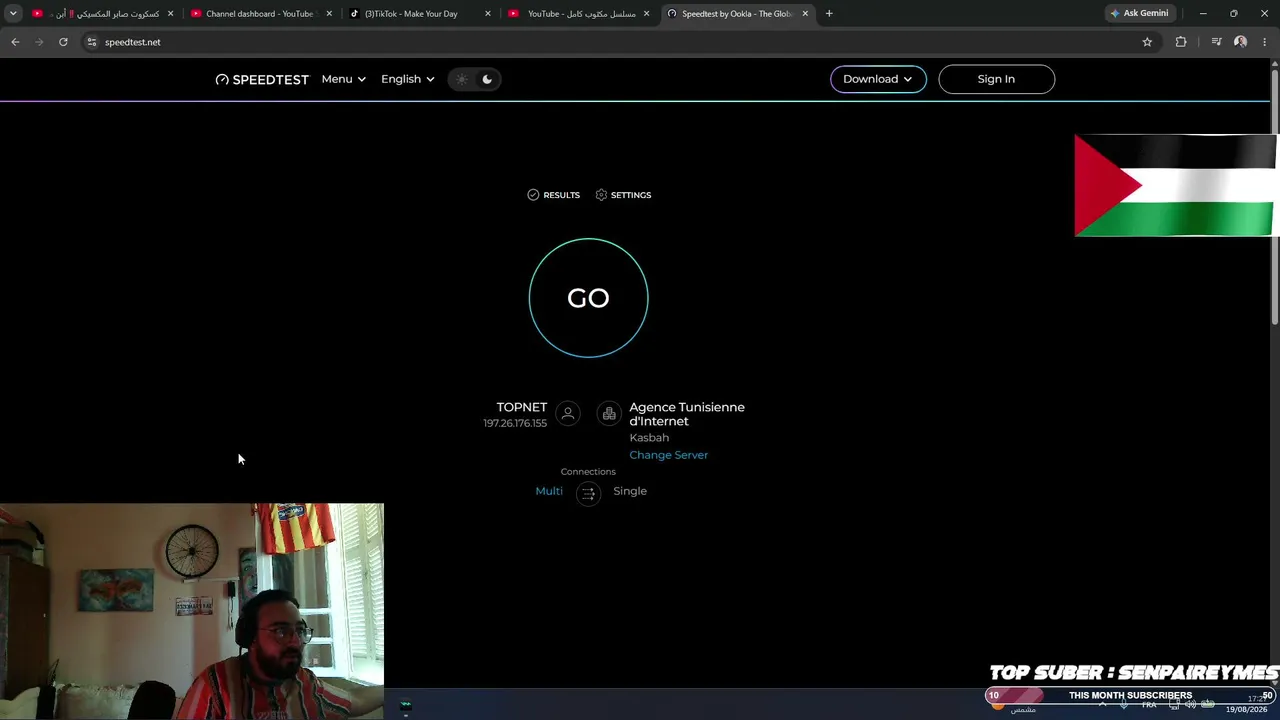Viewport: 1280px width, 720px height.
Task: Click the Agence Tunisienne d'Internet server name
Action: click(687, 414)
